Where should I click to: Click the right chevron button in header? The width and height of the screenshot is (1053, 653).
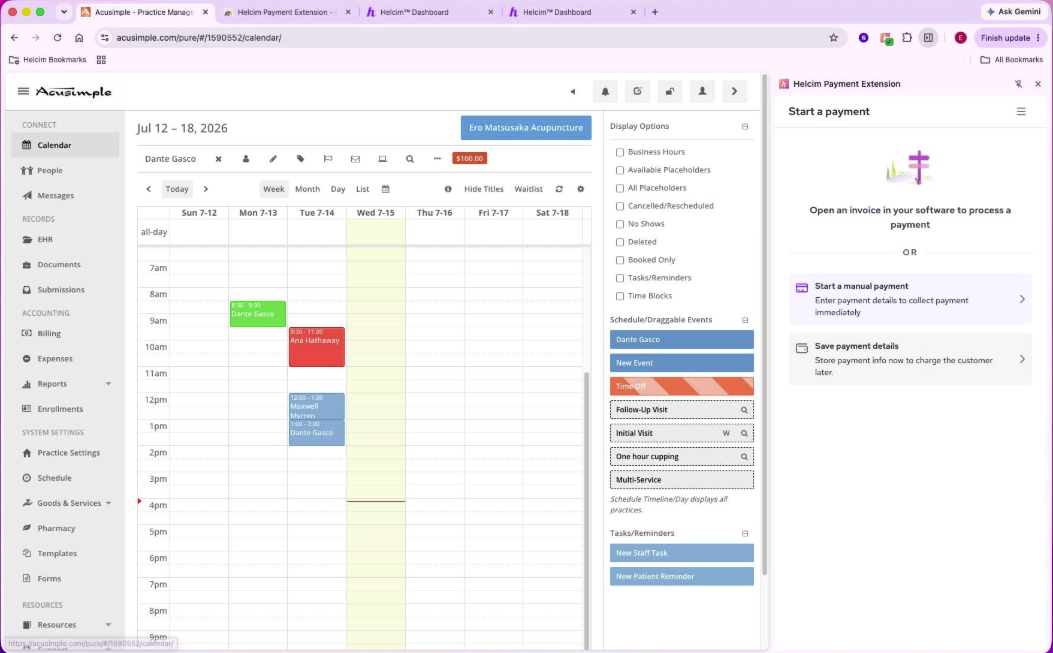(x=734, y=91)
